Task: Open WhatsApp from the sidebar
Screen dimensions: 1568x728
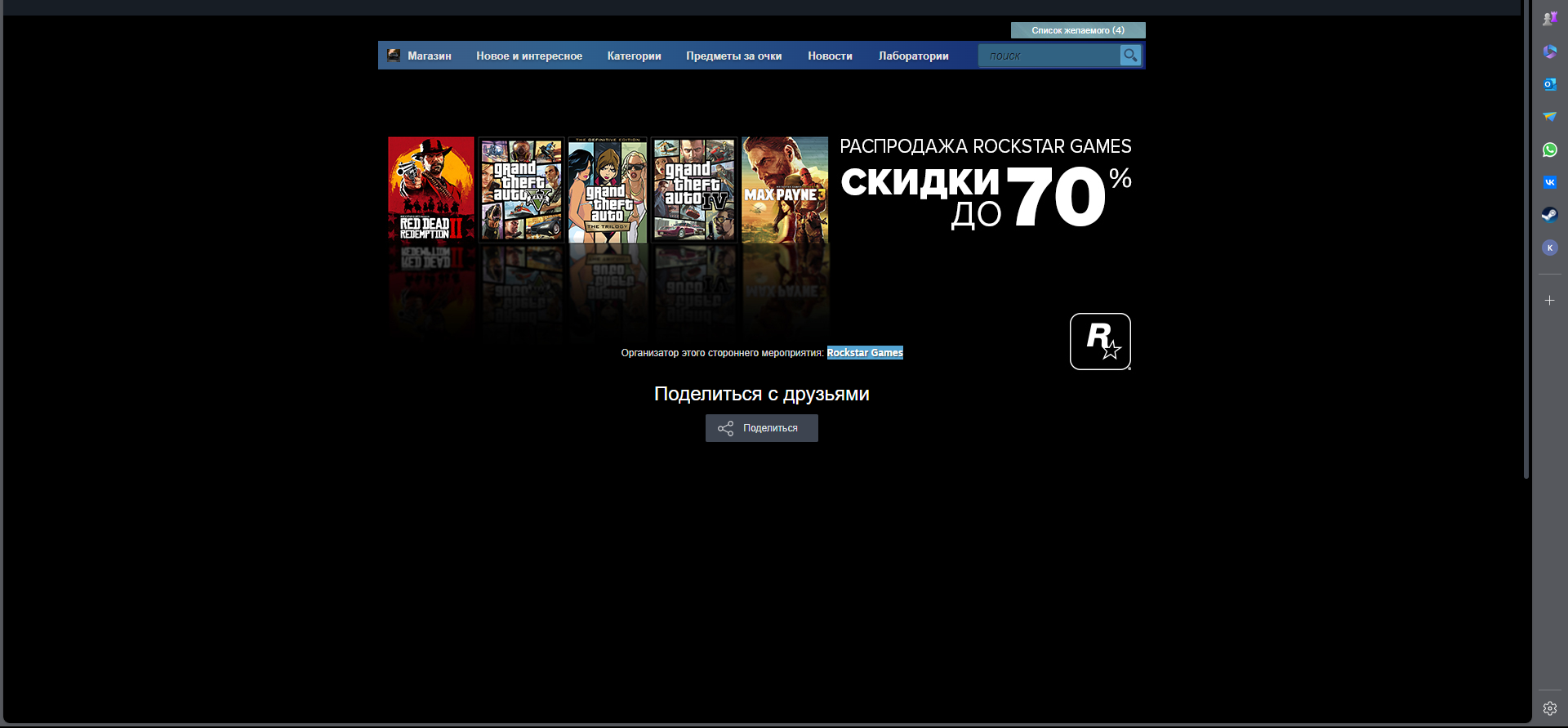Action: point(1549,150)
